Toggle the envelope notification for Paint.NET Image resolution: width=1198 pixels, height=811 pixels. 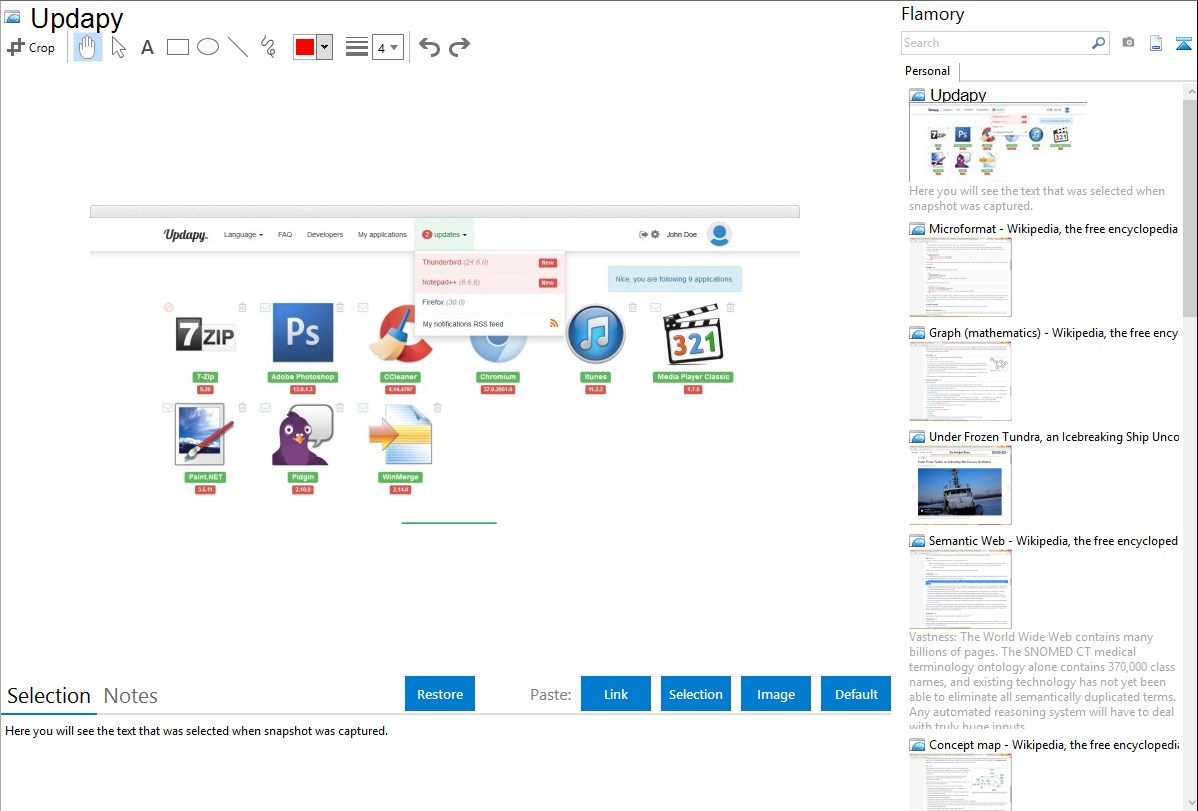(x=167, y=407)
